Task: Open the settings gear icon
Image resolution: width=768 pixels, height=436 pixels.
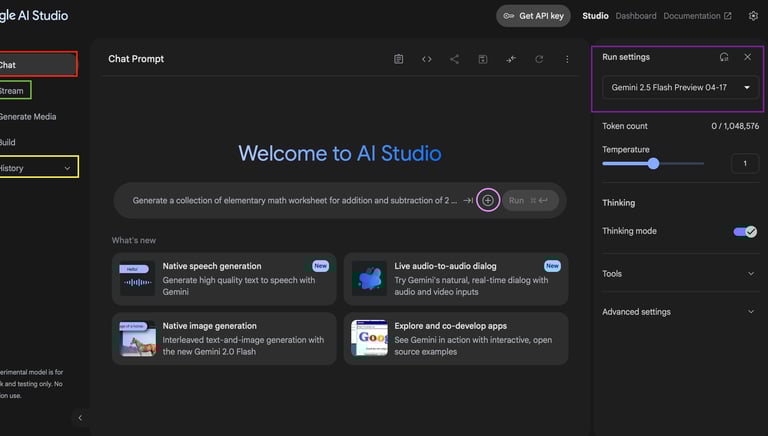Action: (x=753, y=16)
